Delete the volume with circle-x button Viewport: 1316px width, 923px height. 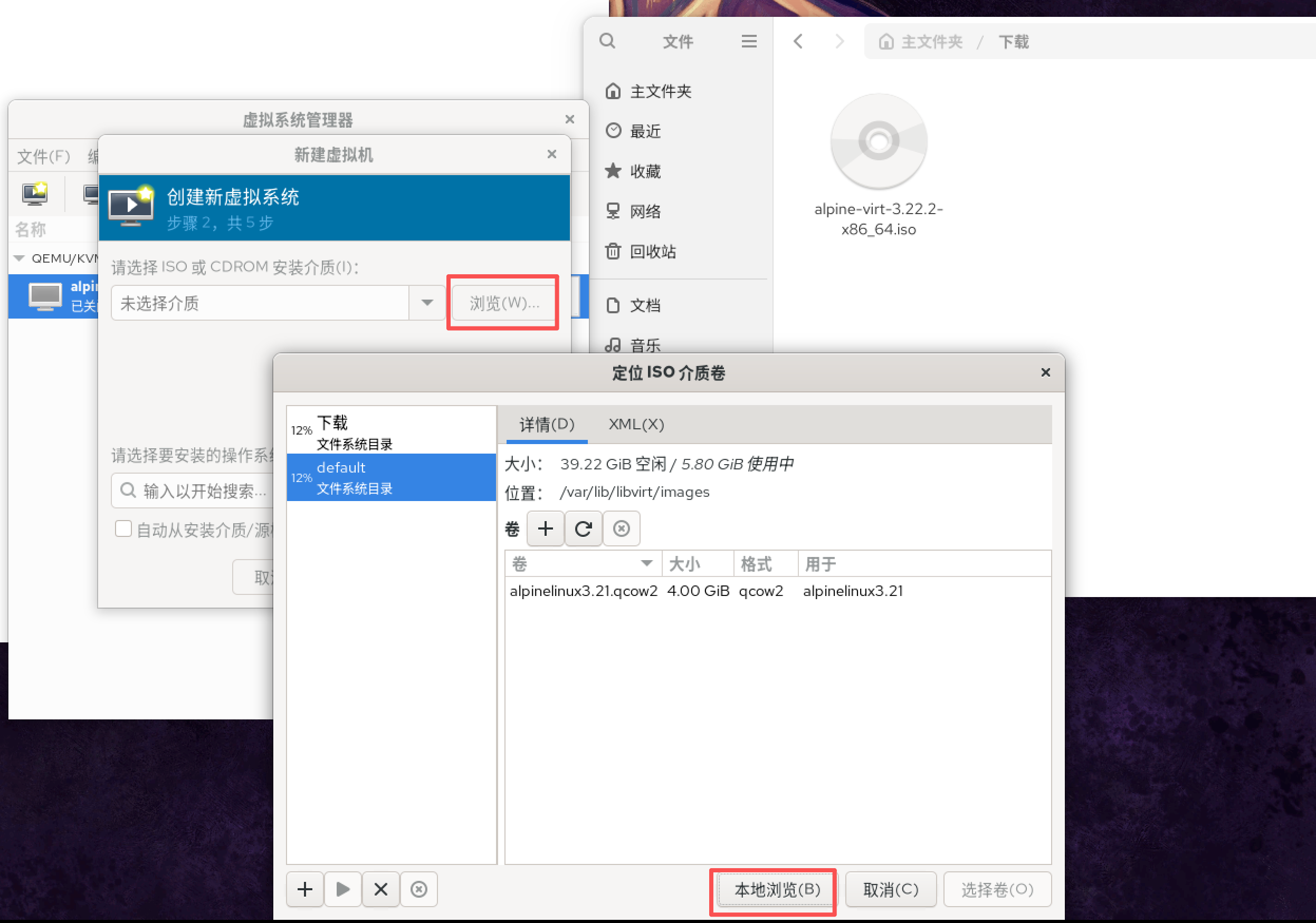pos(621,528)
